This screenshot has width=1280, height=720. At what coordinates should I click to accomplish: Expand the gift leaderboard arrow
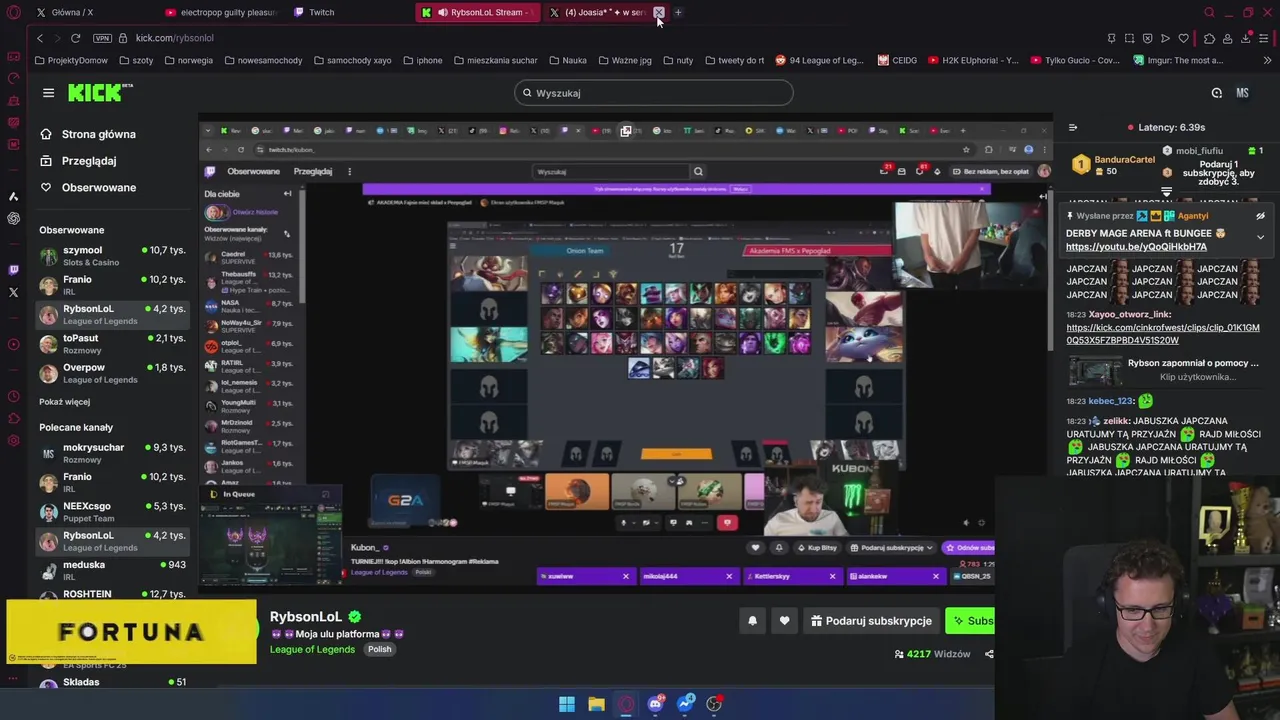point(1166,191)
